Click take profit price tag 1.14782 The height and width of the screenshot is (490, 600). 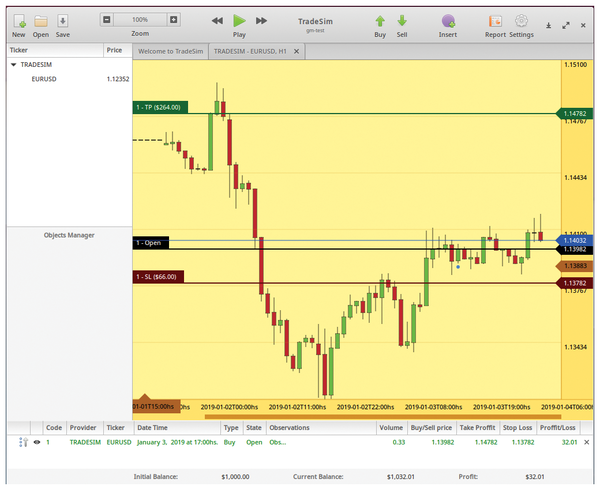(x=574, y=114)
